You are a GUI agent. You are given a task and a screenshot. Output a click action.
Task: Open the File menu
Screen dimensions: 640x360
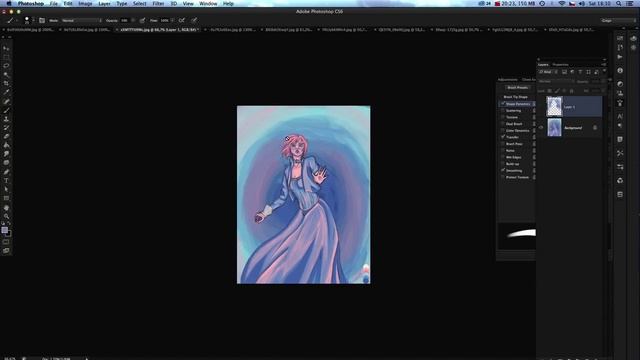(53, 4)
